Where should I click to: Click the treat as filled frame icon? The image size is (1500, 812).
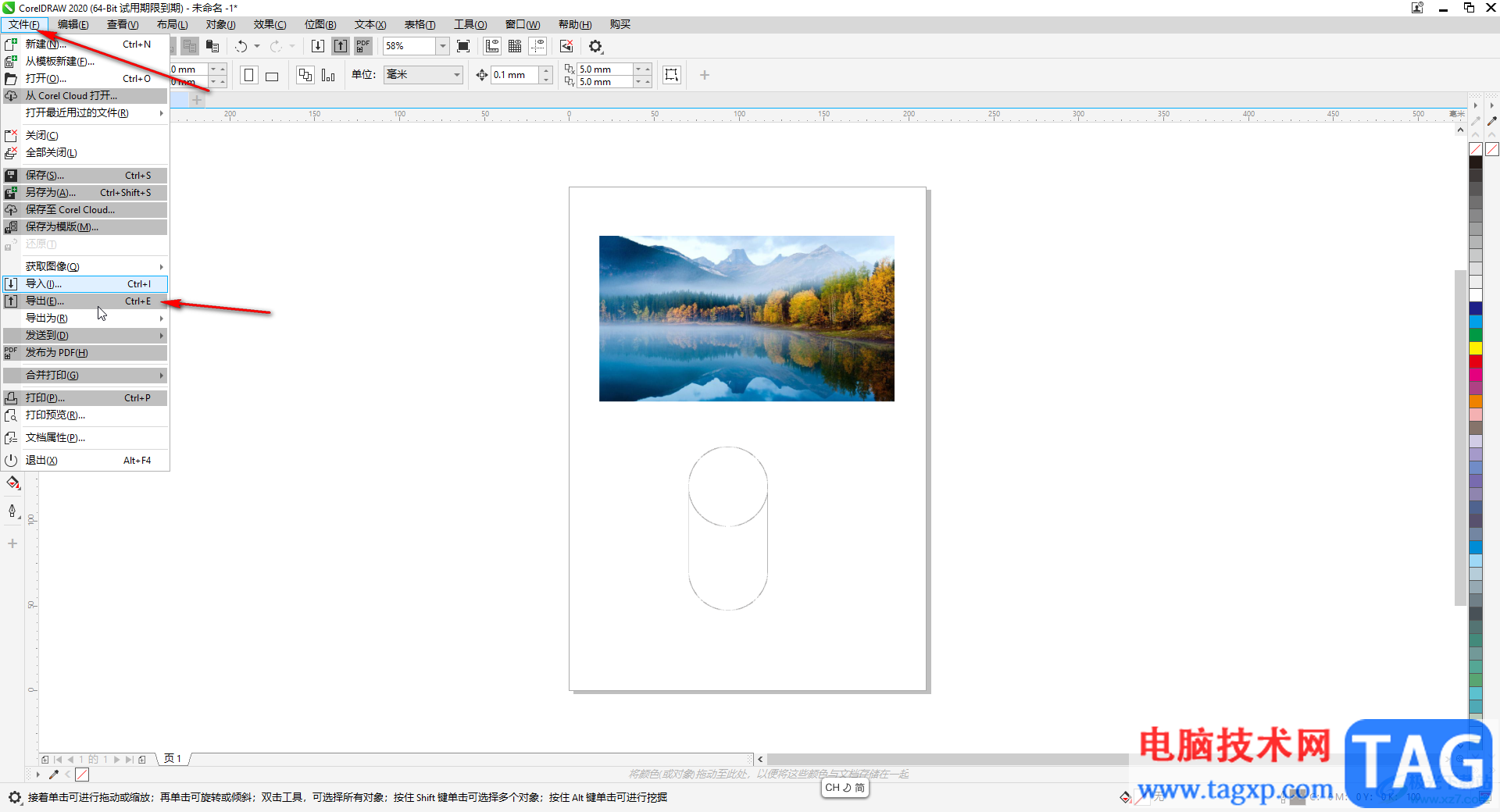(x=671, y=75)
